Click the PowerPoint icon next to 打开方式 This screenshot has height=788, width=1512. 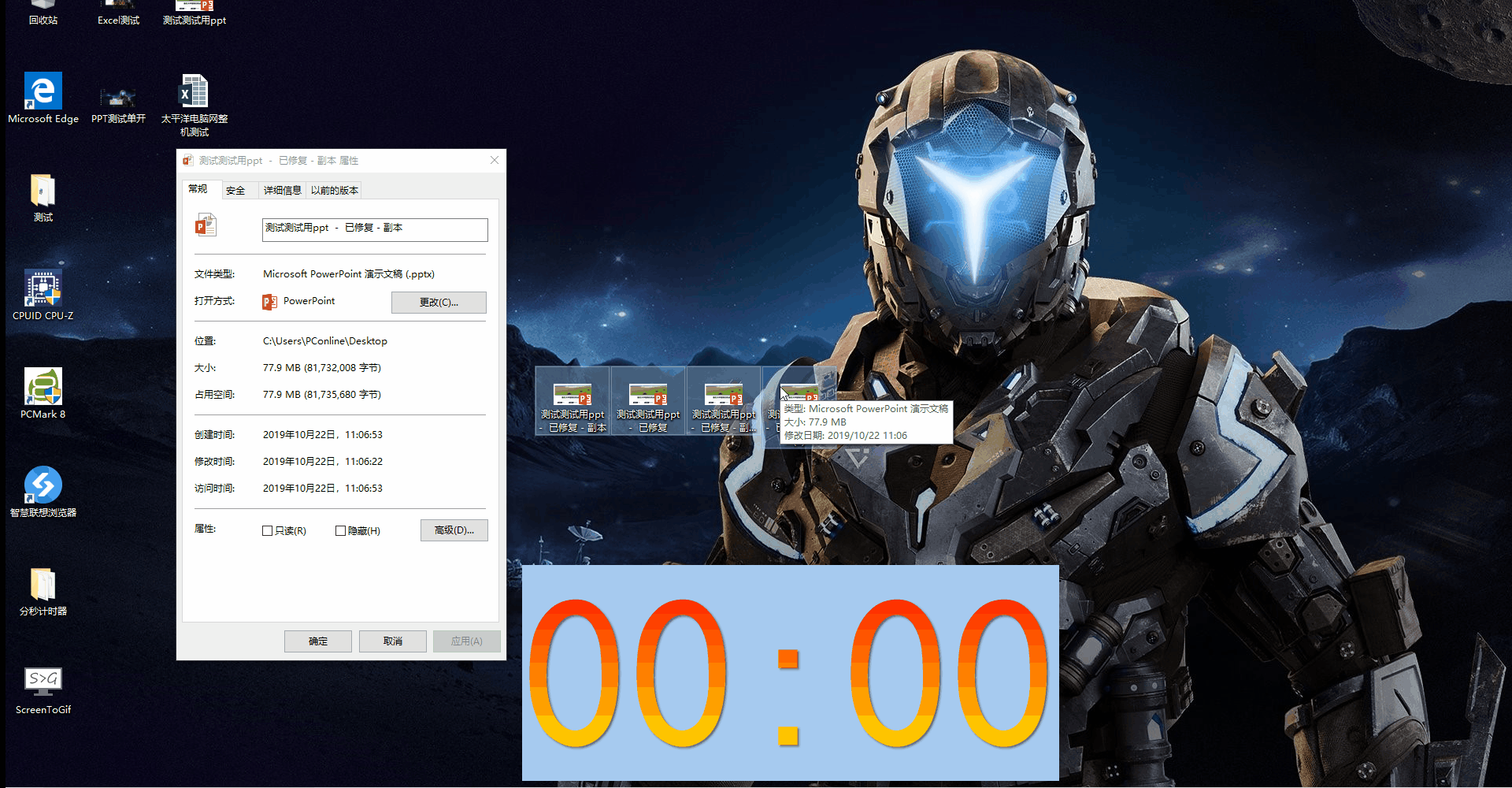269,302
